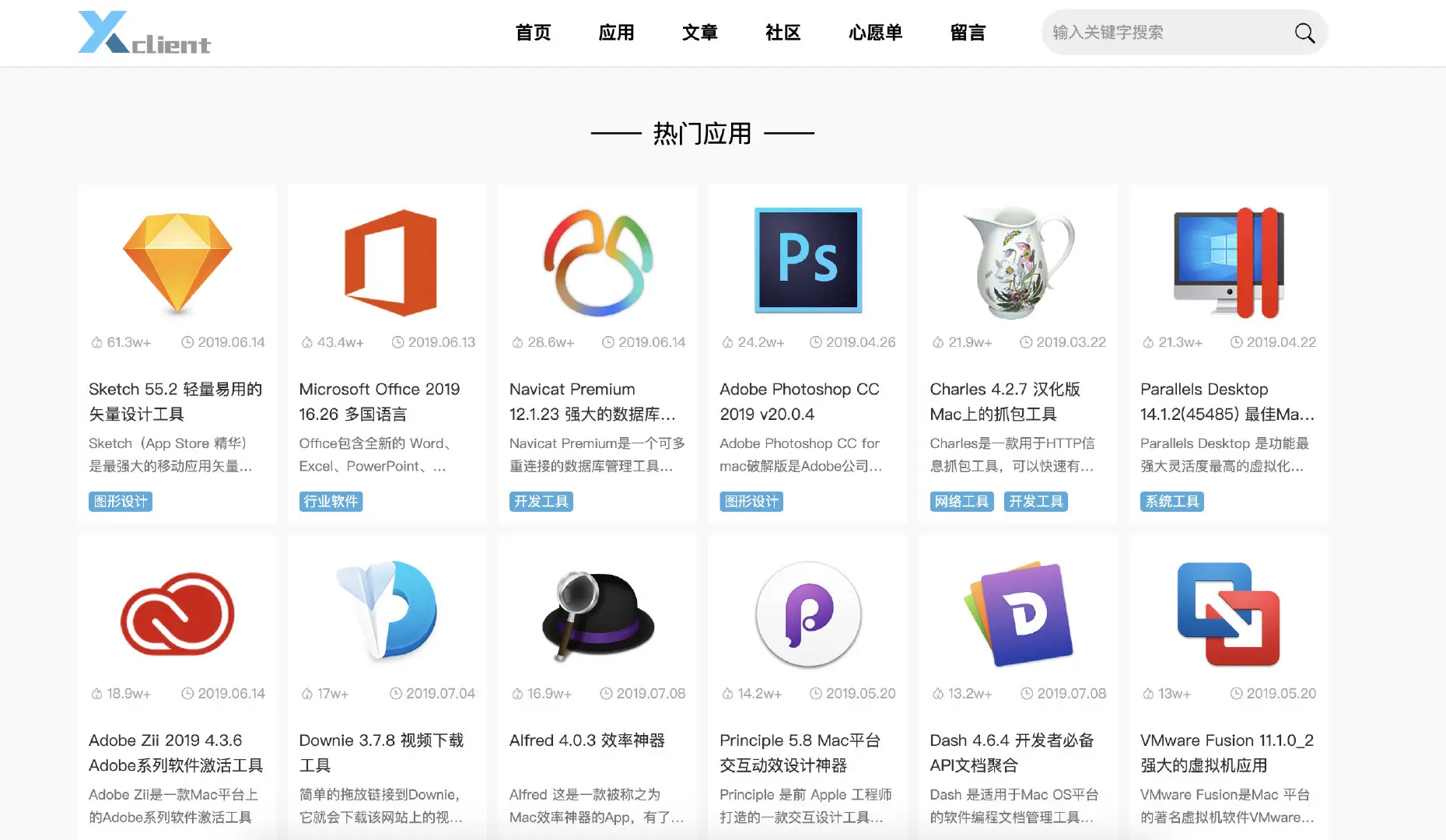Click the clock icon beside 2019.07.04
The width and height of the screenshot is (1446, 840).
coord(395,694)
